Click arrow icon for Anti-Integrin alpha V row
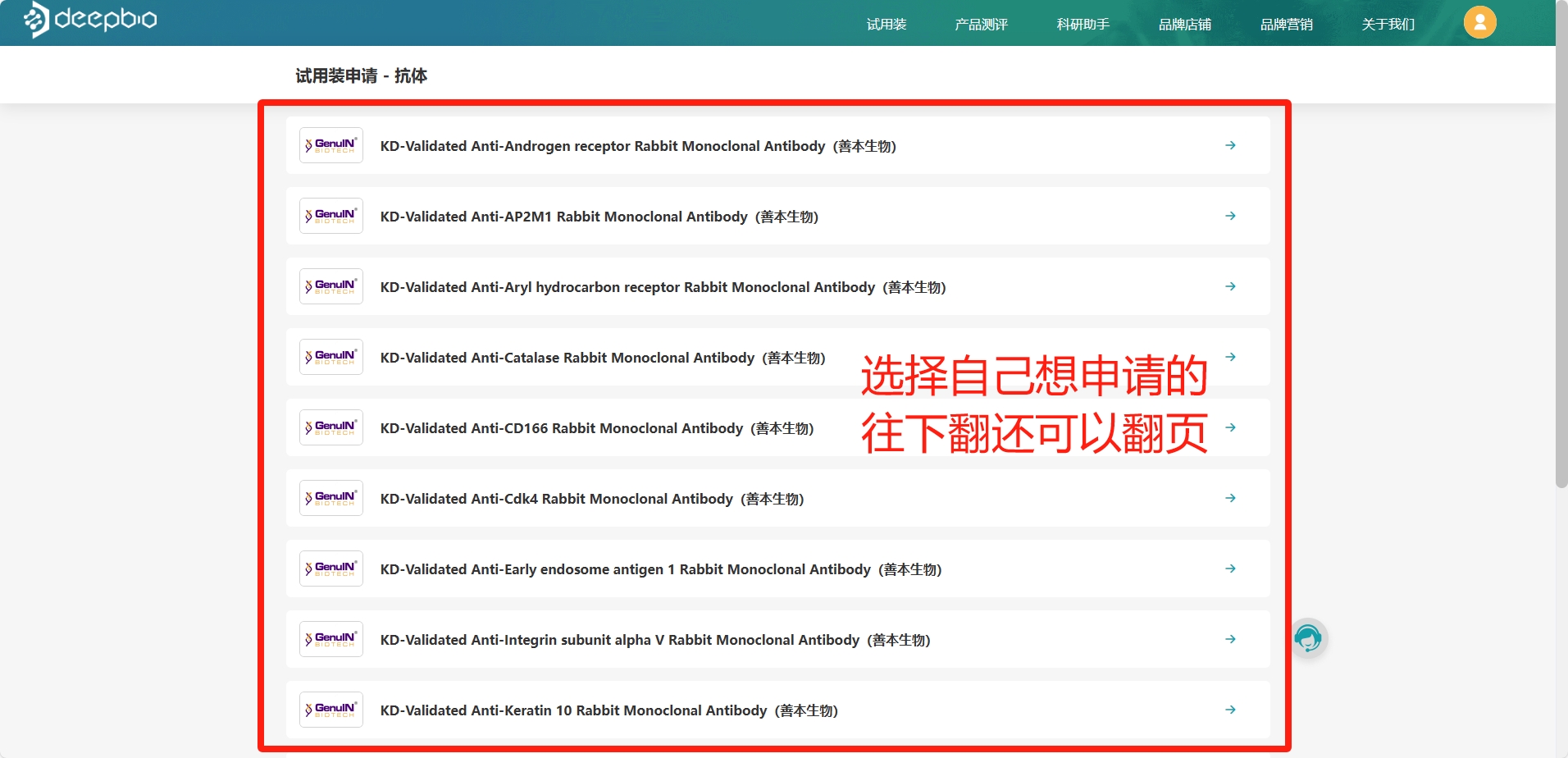The width and height of the screenshot is (1568, 758). click(x=1230, y=639)
